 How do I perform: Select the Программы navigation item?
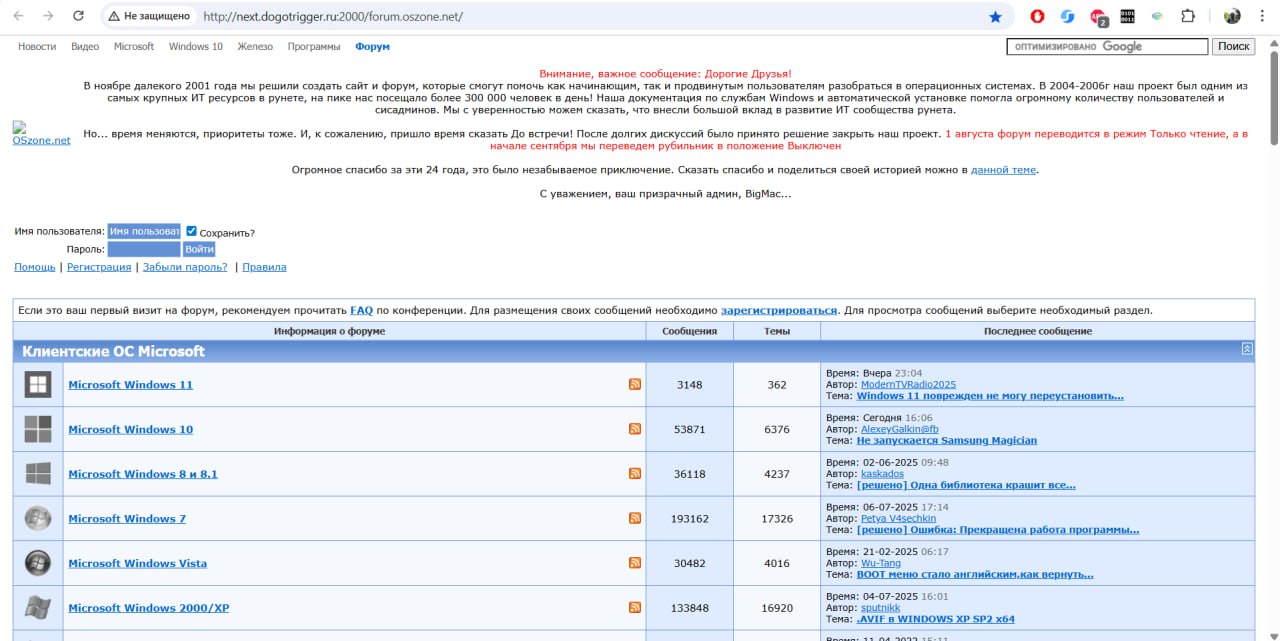pos(314,47)
